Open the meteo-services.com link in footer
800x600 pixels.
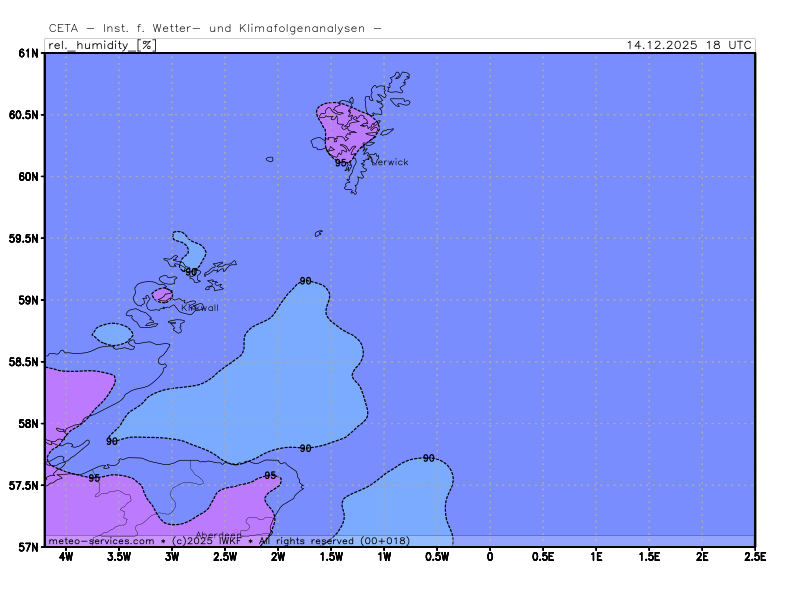[101, 541]
